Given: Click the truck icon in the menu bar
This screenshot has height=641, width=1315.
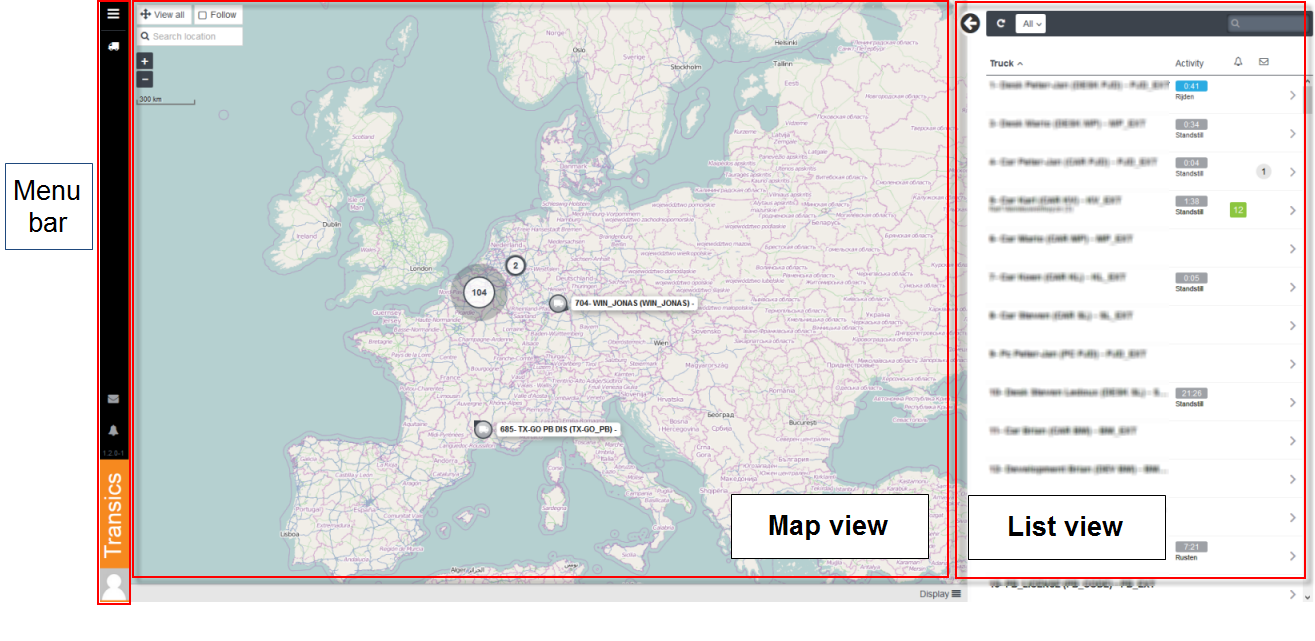Looking at the screenshot, I should 114,45.
